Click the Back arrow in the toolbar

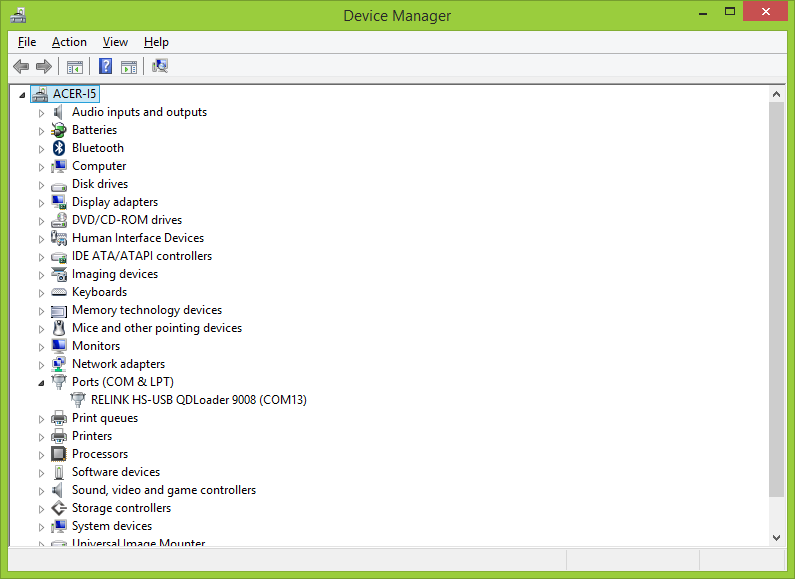pos(21,67)
